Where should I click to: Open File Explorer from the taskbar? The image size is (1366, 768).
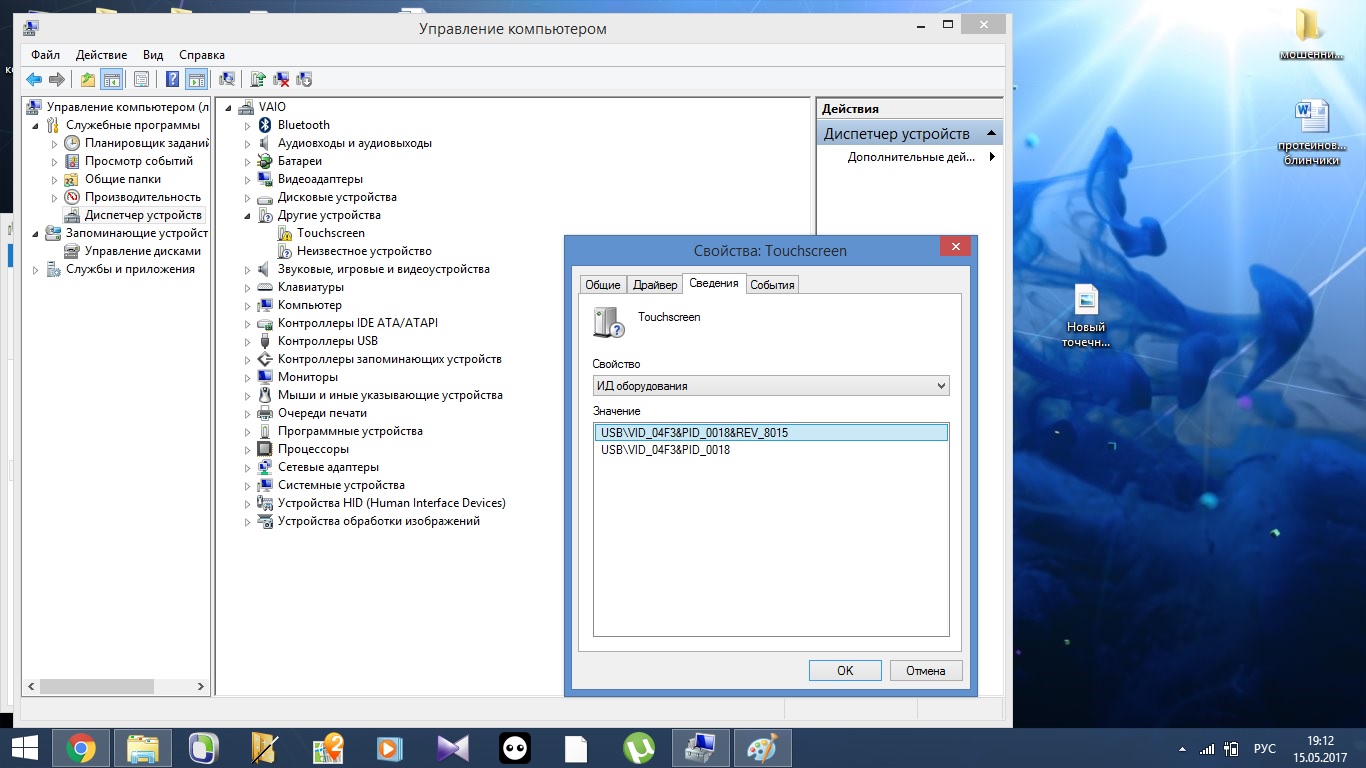click(x=143, y=748)
